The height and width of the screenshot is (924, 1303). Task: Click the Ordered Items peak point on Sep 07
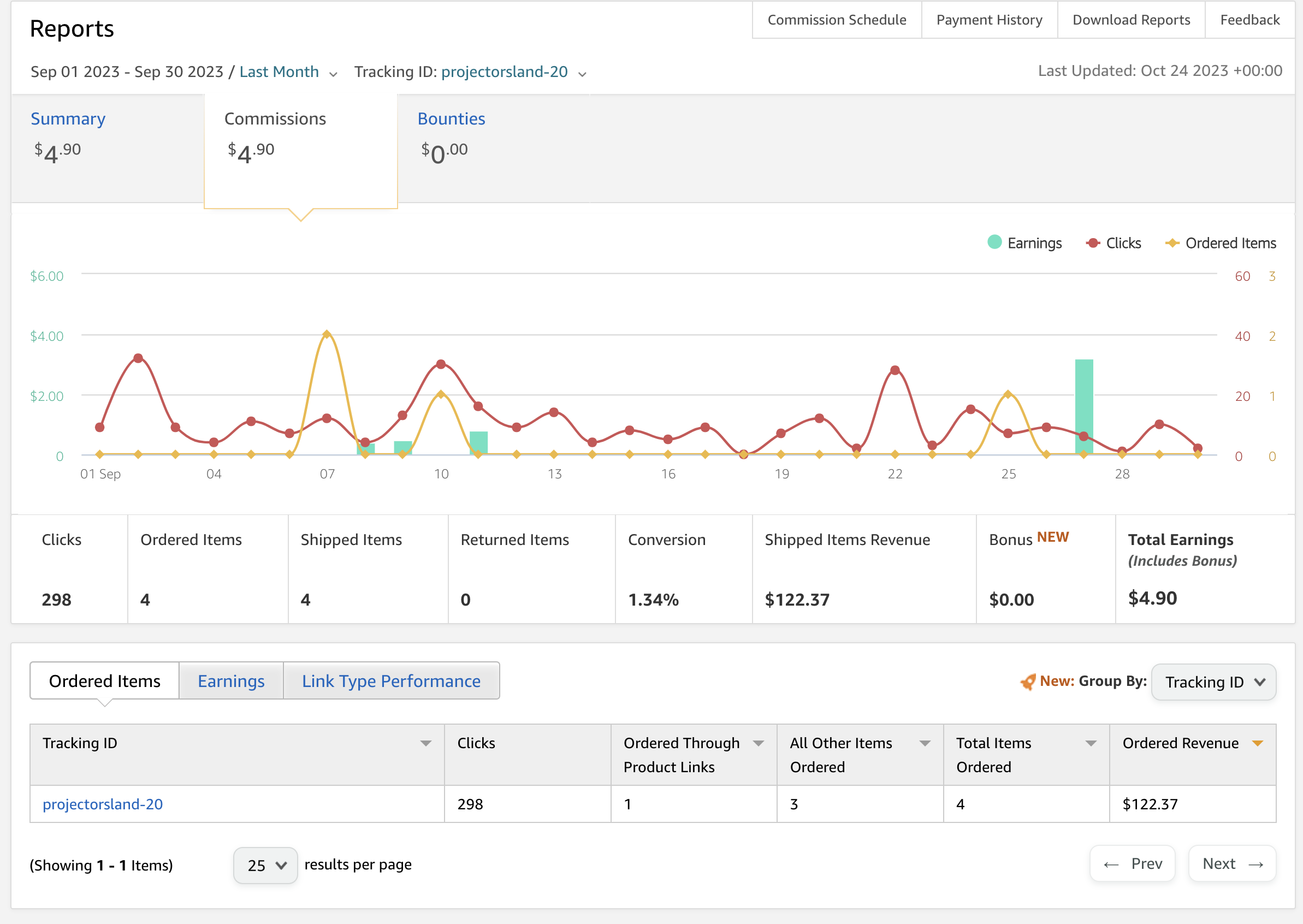[x=327, y=334]
